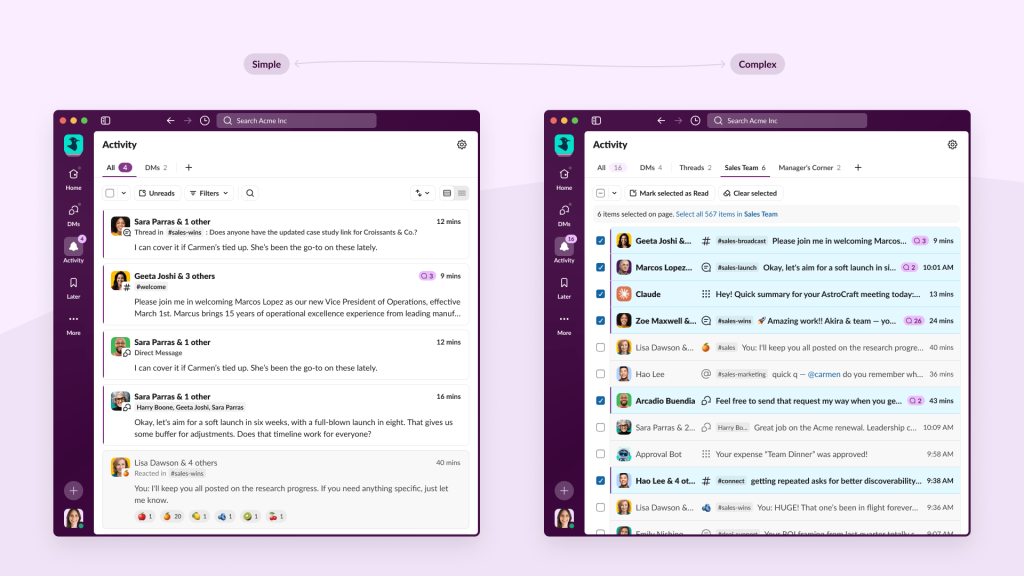
Task: Check the Hao Lee #sales-marketing row checkbox
Action: point(600,374)
